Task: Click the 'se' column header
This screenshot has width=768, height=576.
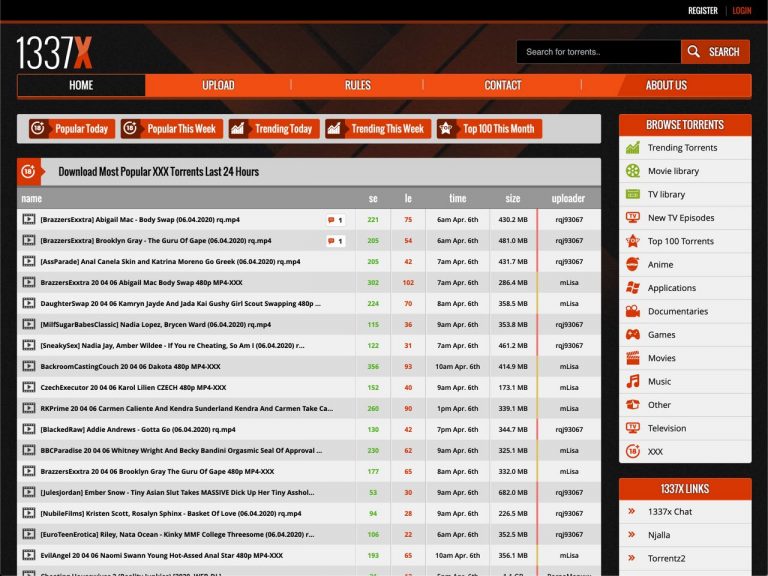Action: (x=373, y=198)
